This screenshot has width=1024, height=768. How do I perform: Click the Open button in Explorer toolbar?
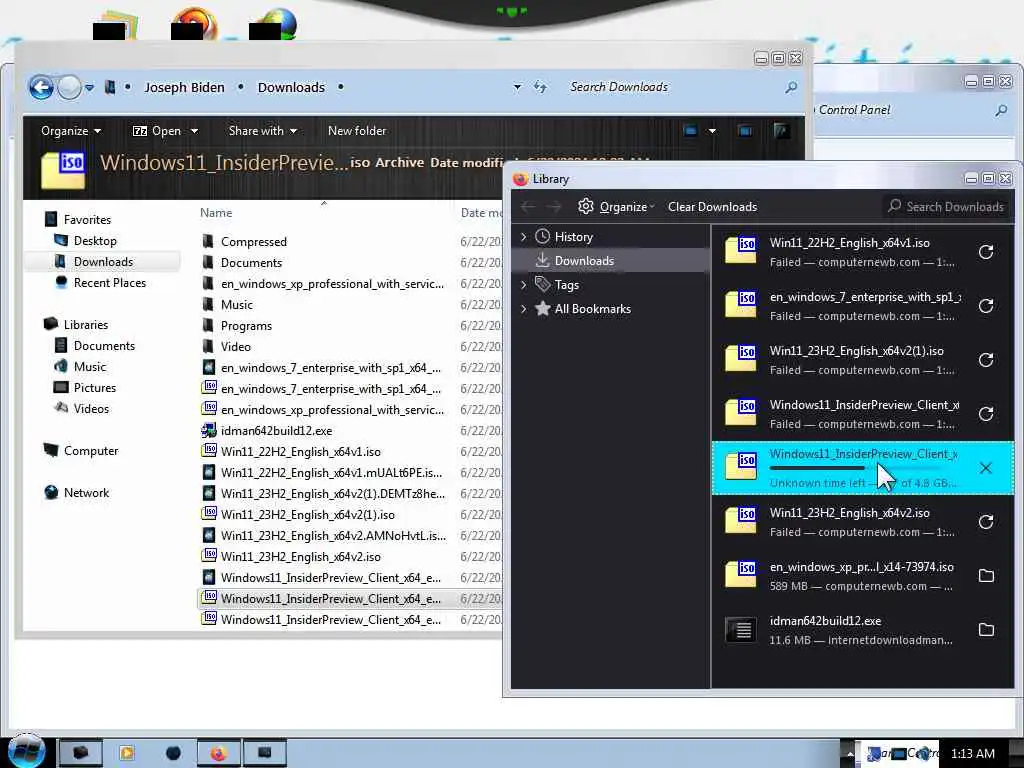[157, 131]
